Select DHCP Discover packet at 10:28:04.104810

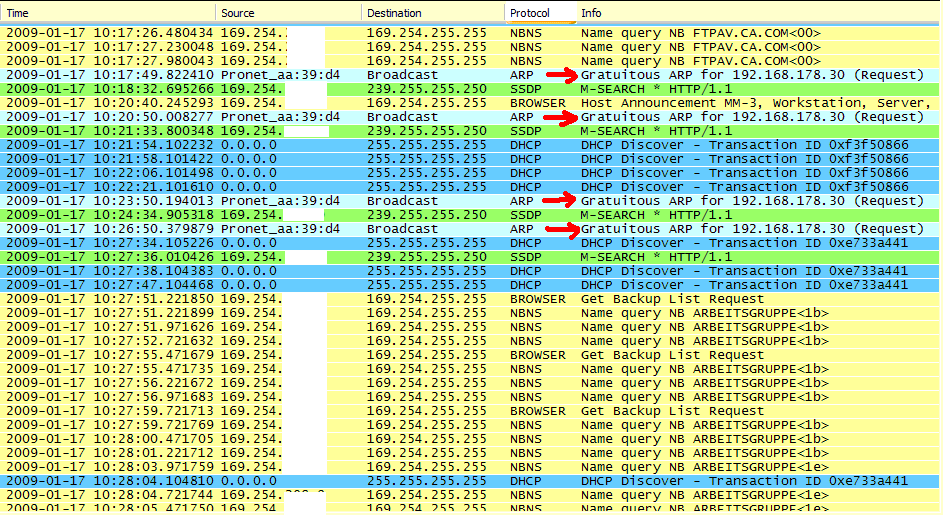click(x=470, y=481)
